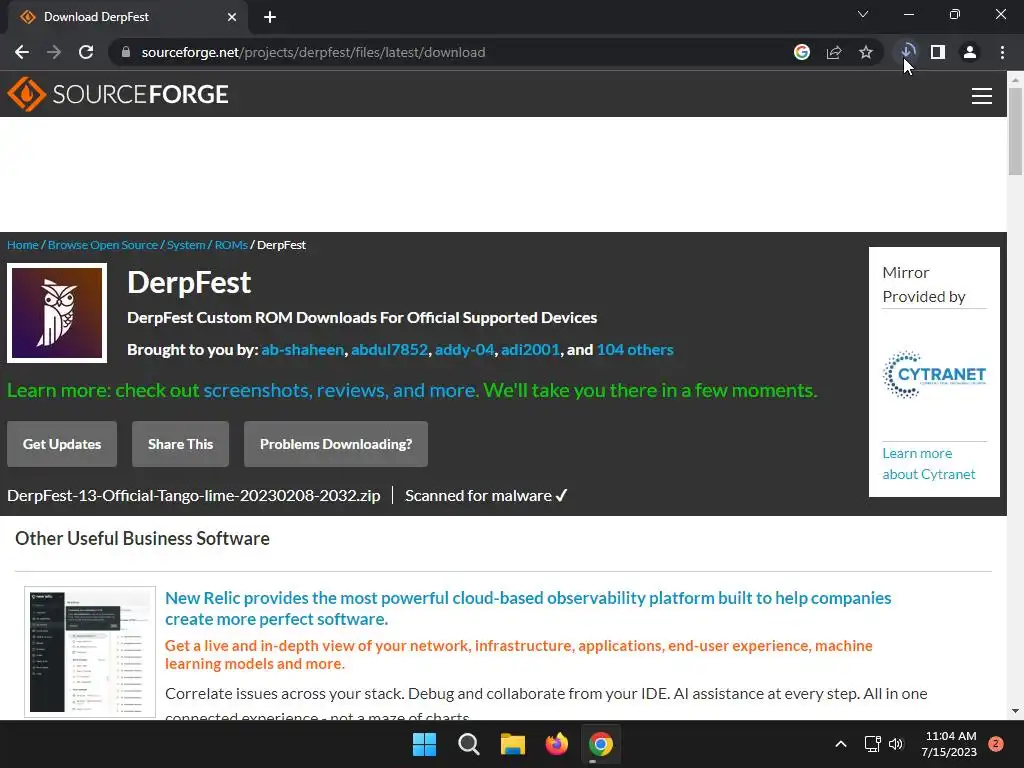Image resolution: width=1024 pixels, height=768 pixels.
Task: Open ROMs breadcrumb link
Action: [x=231, y=245]
